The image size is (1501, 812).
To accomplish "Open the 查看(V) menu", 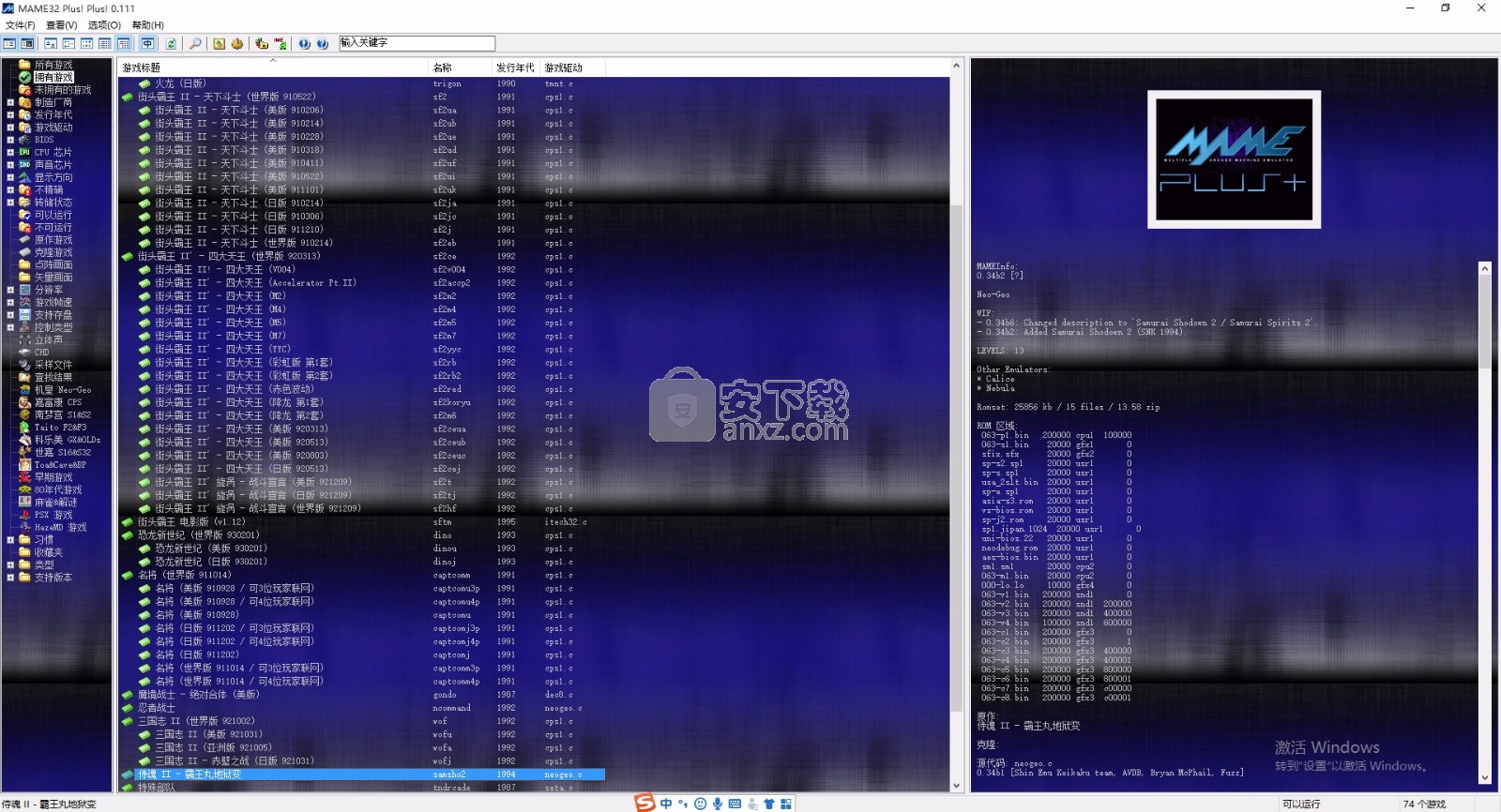I will click(62, 25).
